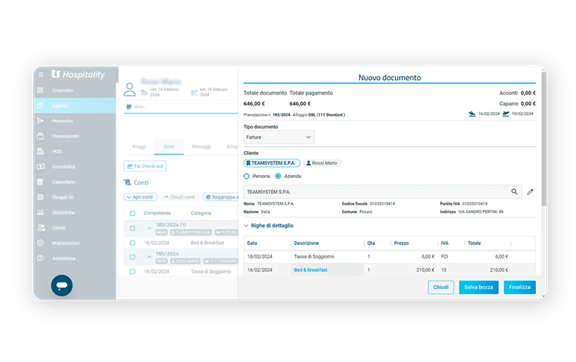Tick checkbox of Bed & Breakfast row
The width and height of the screenshot is (576, 362).
[x=132, y=243]
